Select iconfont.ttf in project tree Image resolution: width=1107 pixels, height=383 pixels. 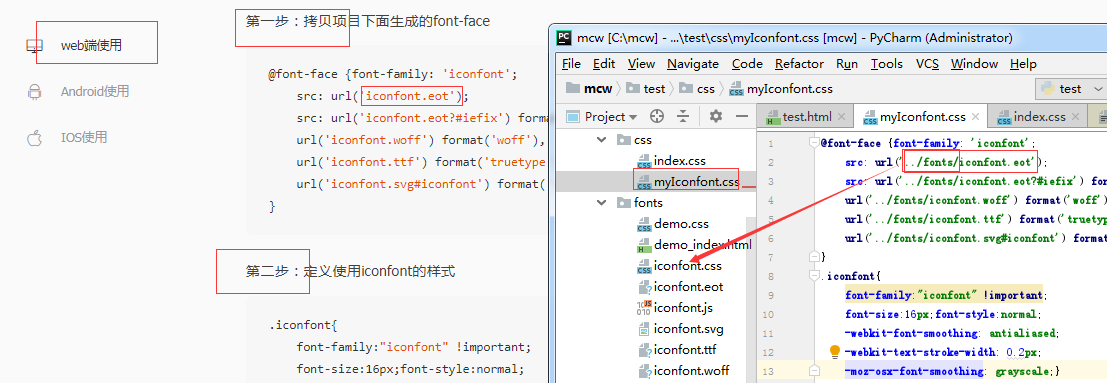[677, 350]
